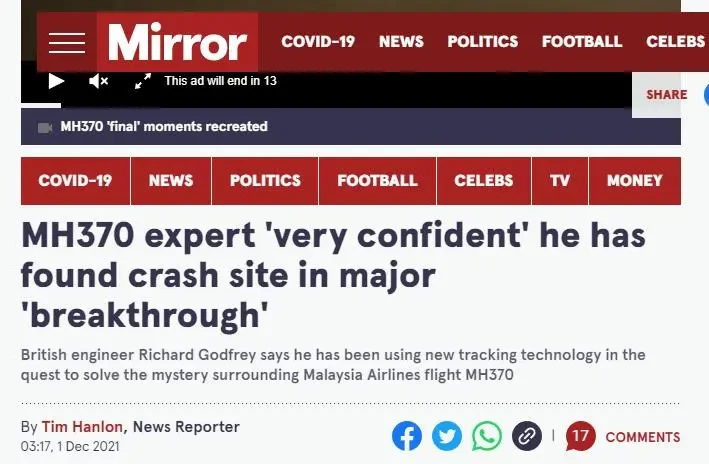Open the hamburger menu icon
Viewport: 709px width, 464px height.
(66, 43)
